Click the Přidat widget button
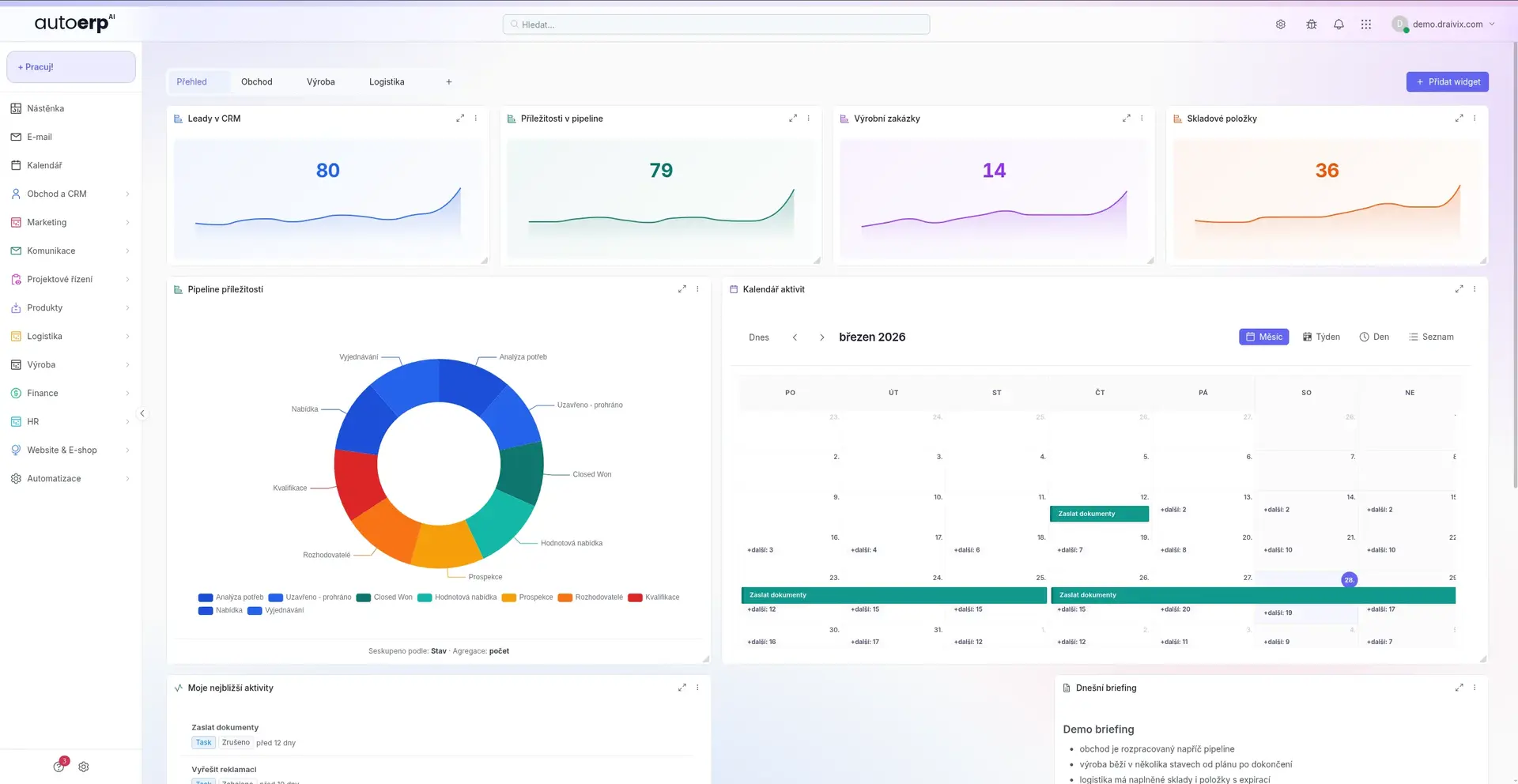This screenshot has height=784, width=1518. (x=1448, y=81)
